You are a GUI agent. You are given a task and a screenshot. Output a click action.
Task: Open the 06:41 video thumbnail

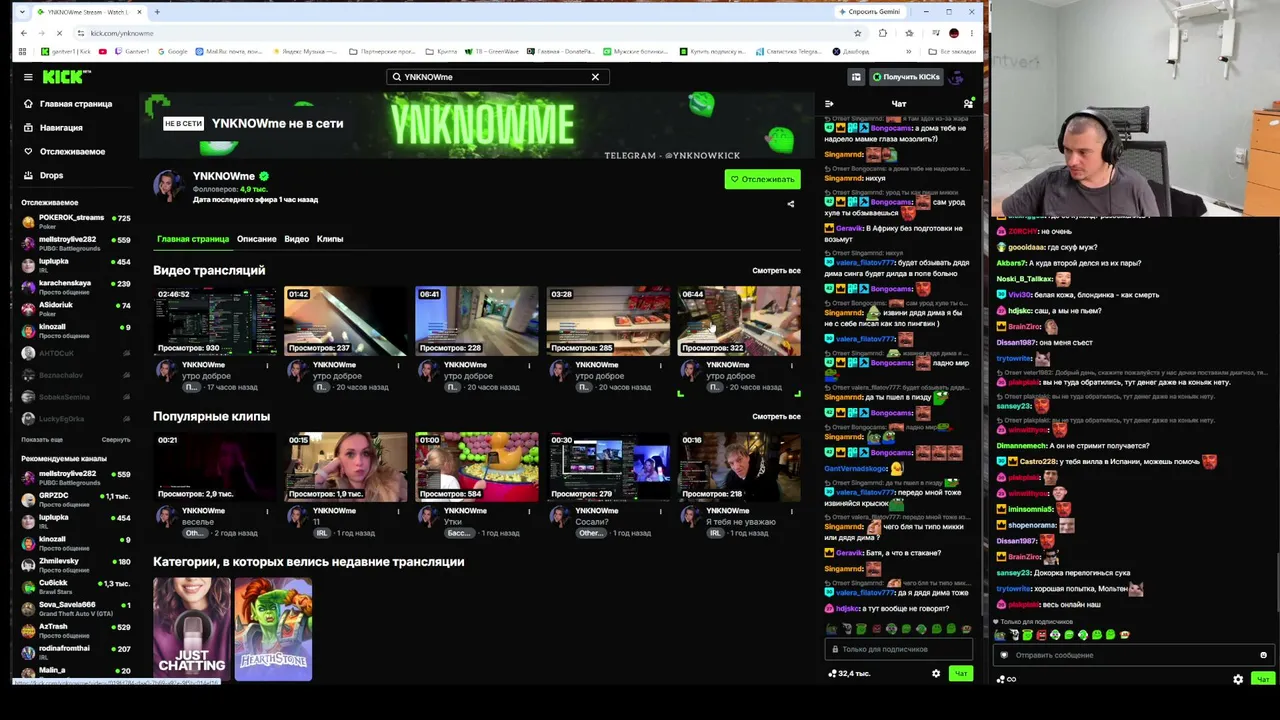coord(477,321)
